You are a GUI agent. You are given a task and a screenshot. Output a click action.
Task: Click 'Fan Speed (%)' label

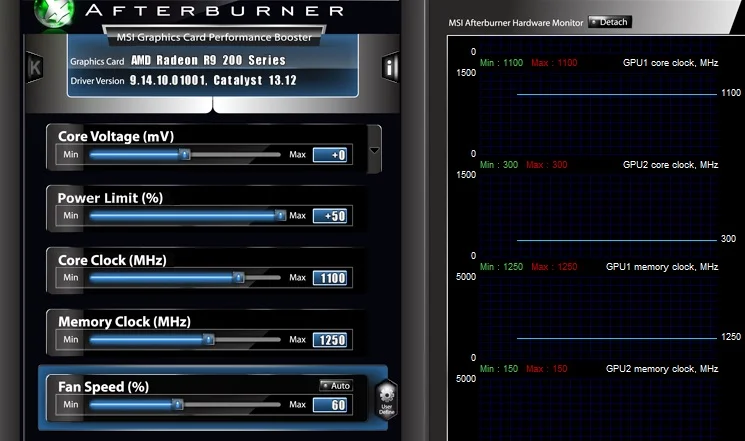tap(104, 387)
